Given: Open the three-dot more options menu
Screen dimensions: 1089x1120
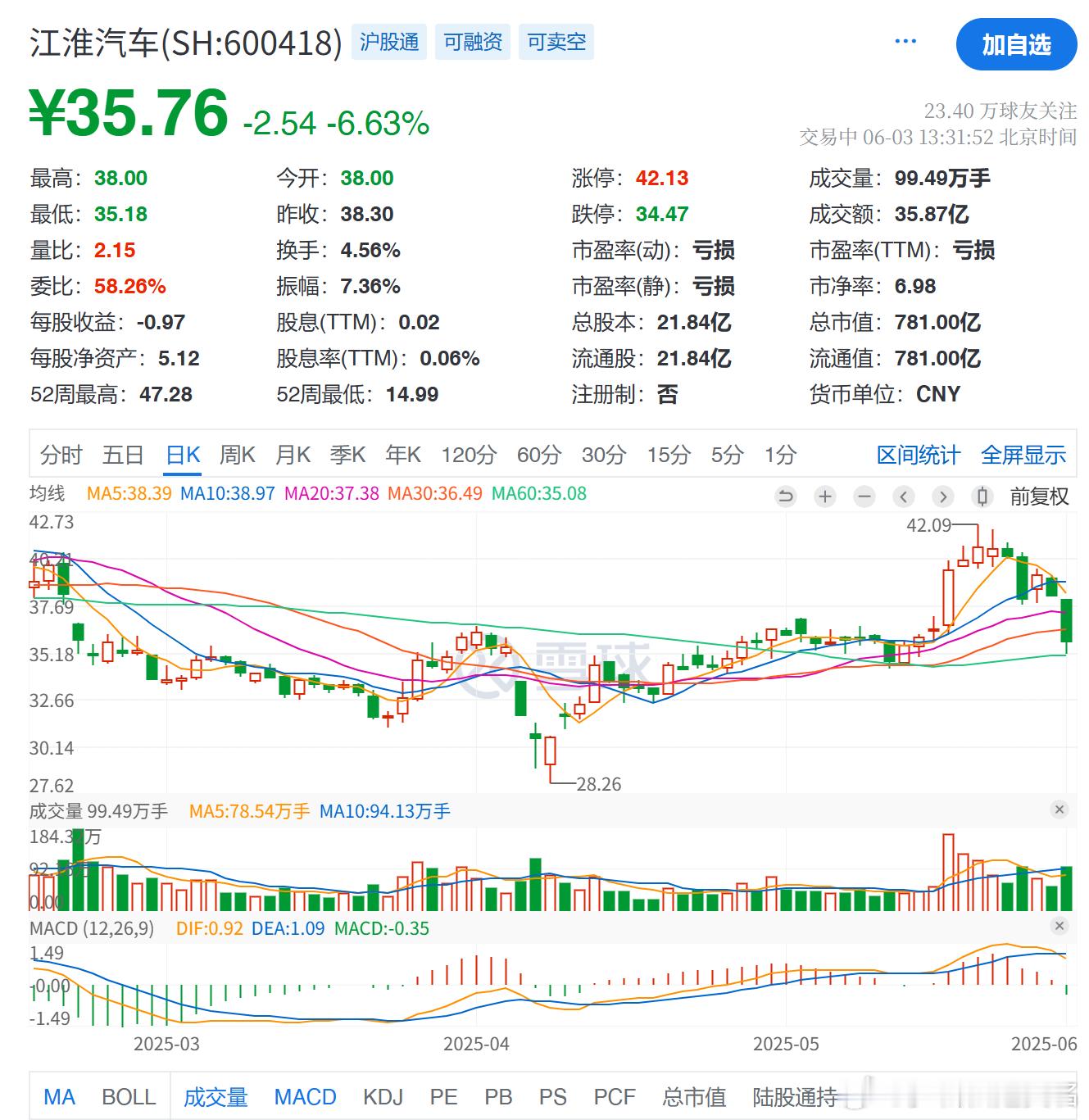Looking at the screenshot, I should pyautogui.click(x=905, y=41).
